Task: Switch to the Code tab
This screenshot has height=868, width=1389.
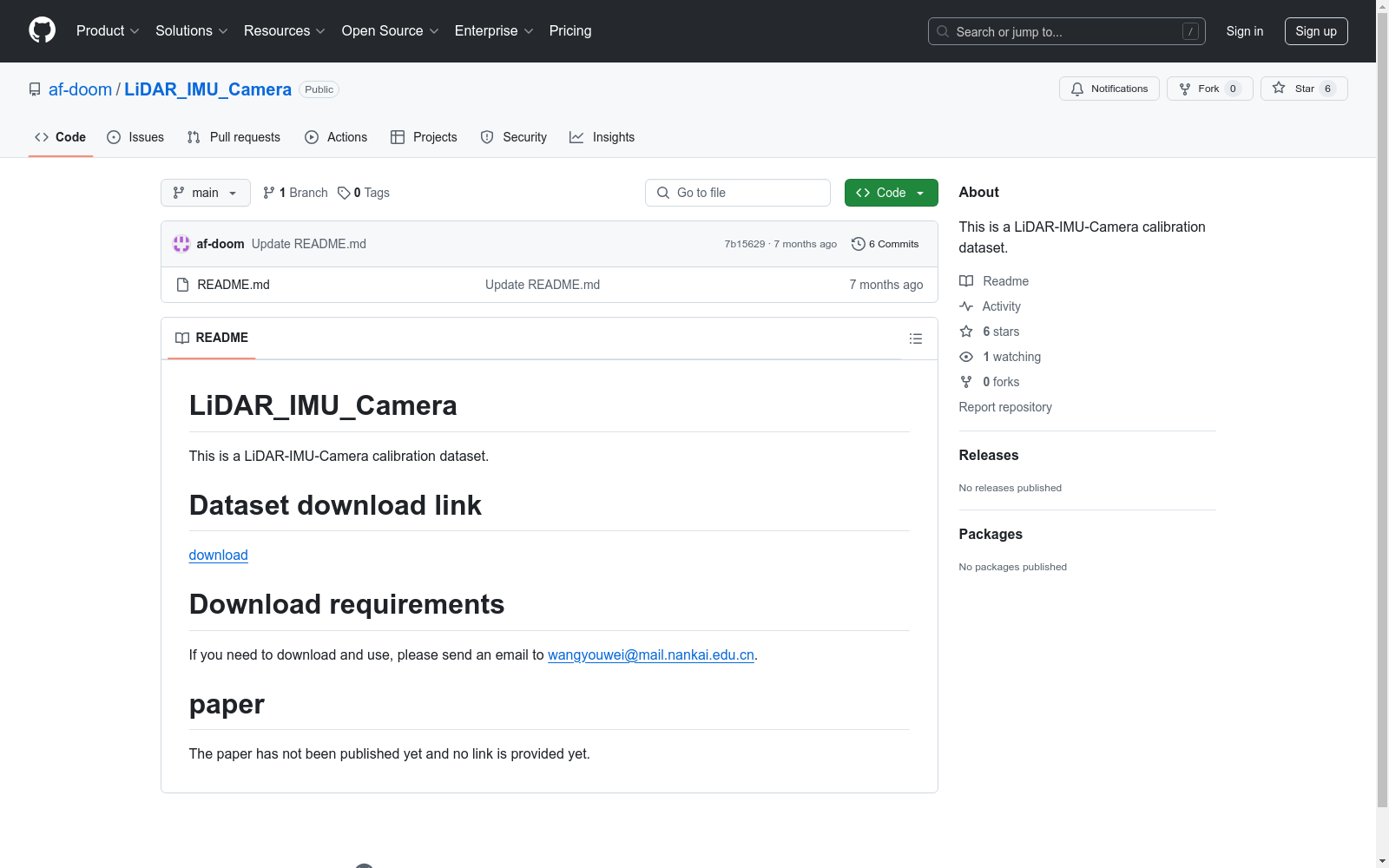Action: pyautogui.click(x=61, y=137)
